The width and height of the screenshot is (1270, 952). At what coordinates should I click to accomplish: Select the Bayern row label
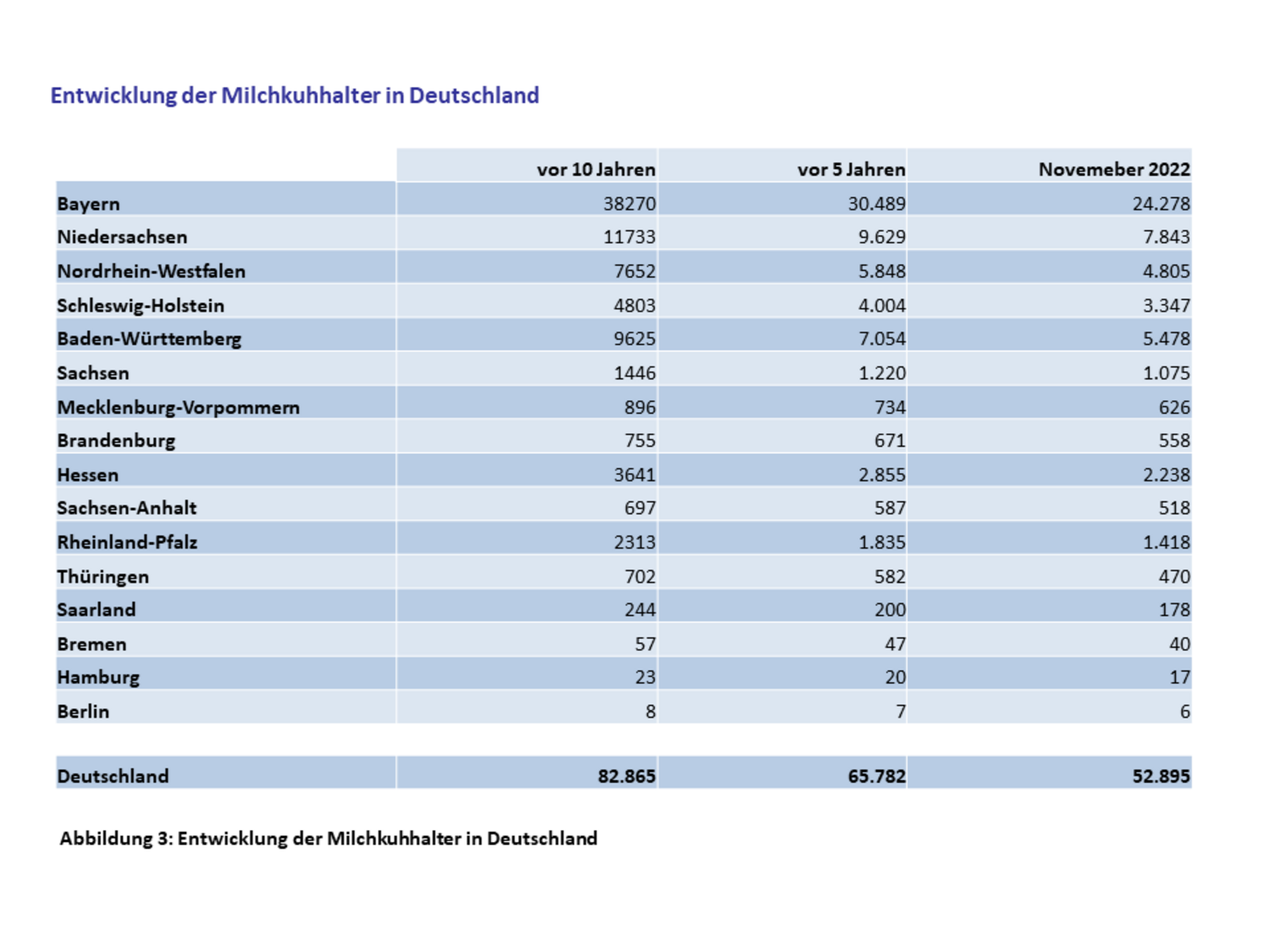click(x=89, y=204)
